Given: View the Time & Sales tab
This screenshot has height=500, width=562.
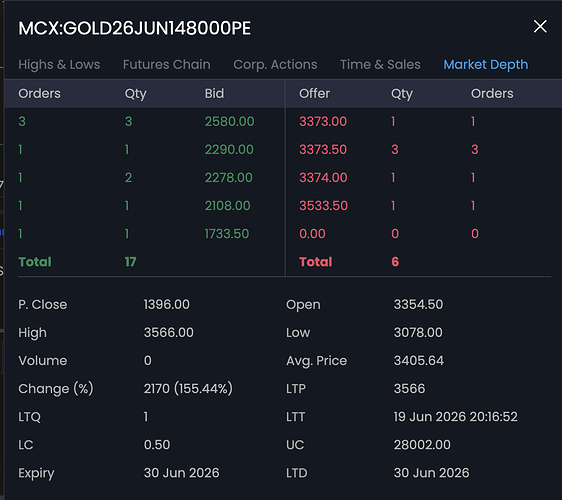Looking at the screenshot, I should click(380, 65).
